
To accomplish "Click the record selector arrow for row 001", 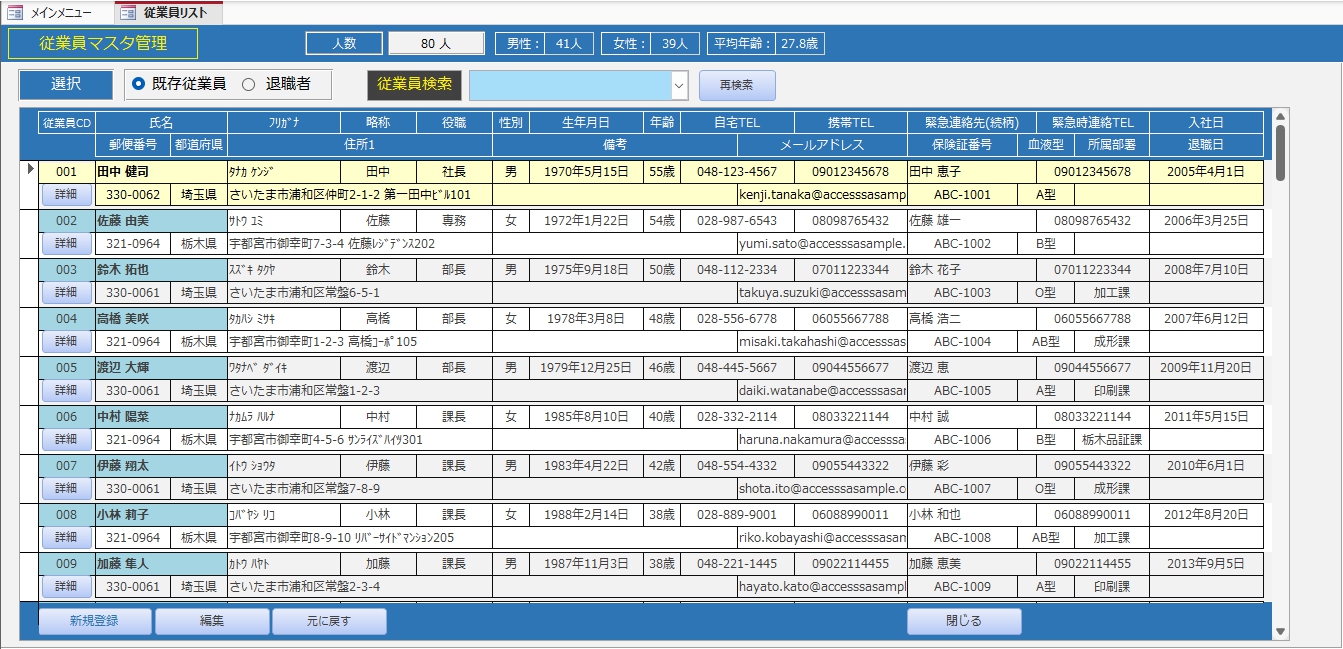I will click(30, 170).
